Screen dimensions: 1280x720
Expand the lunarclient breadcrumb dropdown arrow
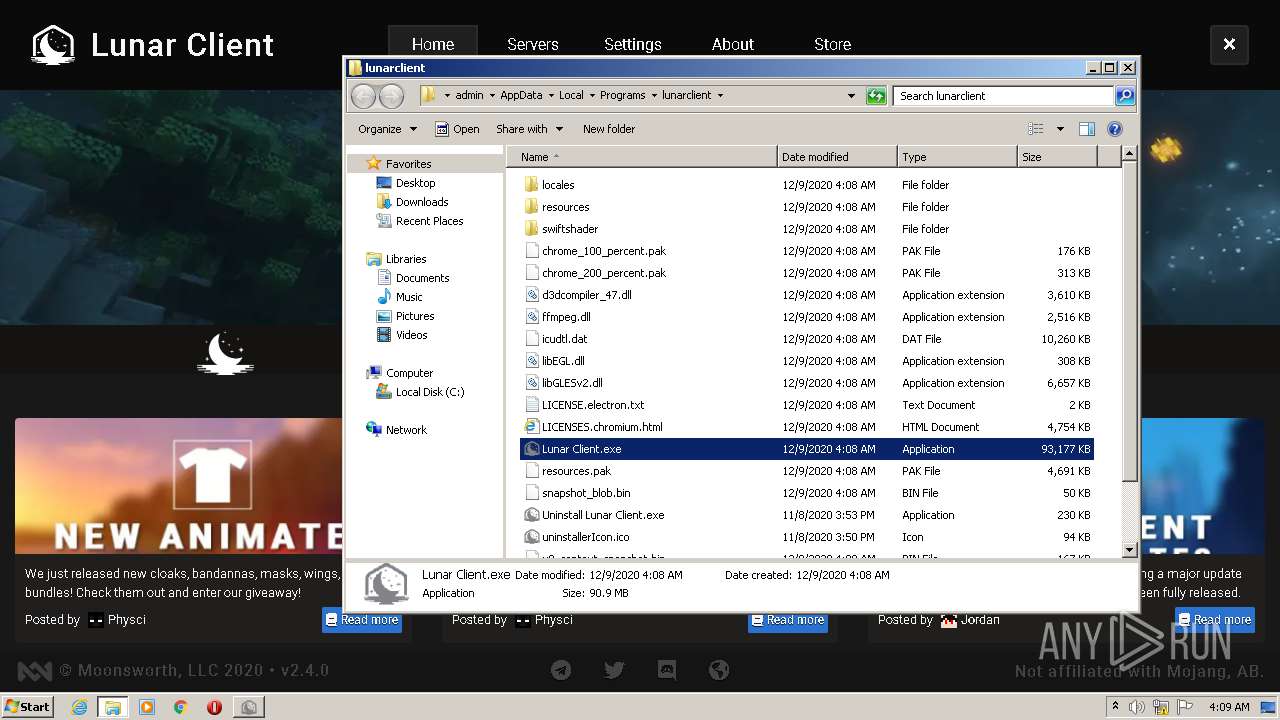719,96
